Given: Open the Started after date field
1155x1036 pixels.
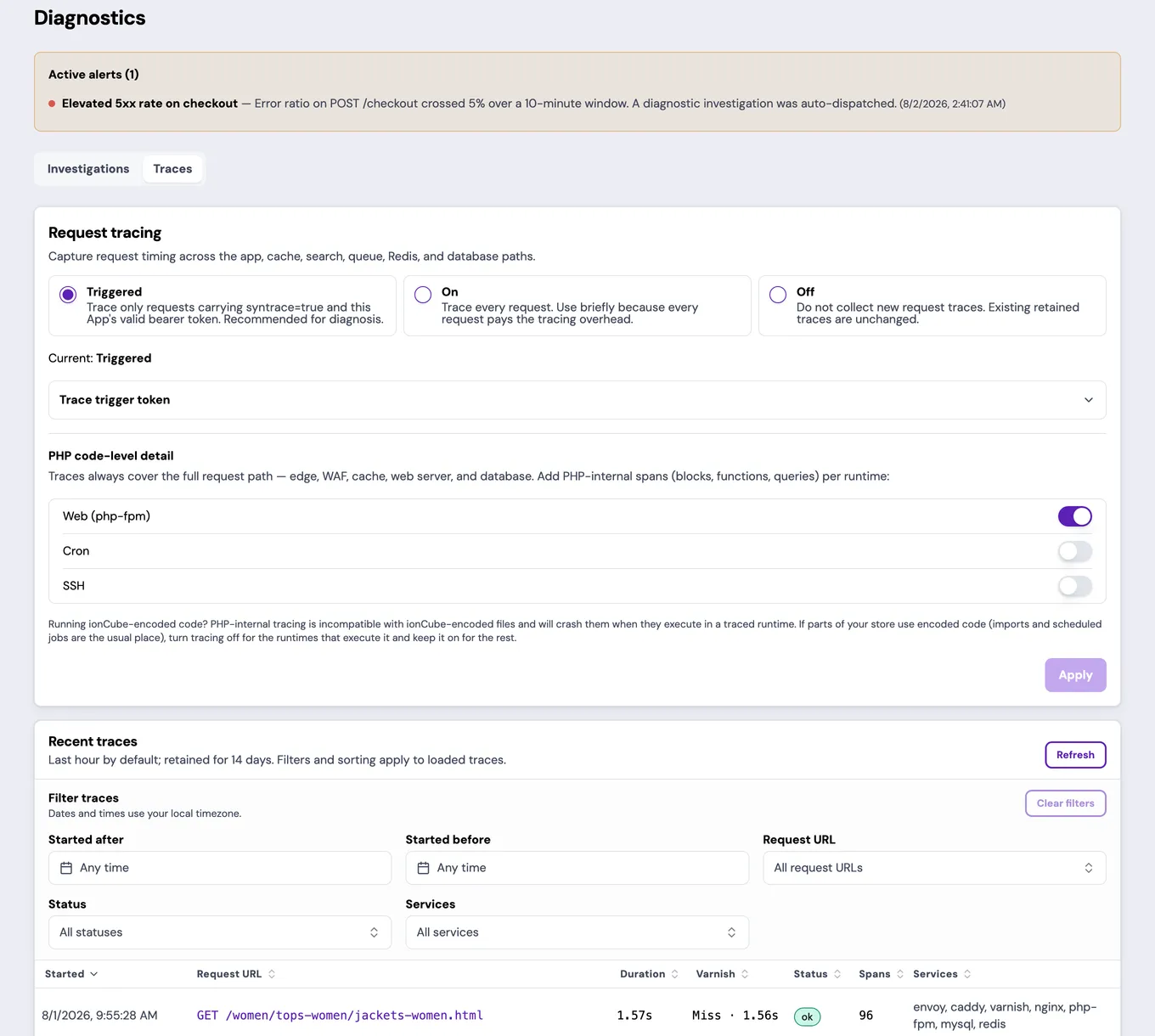Looking at the screenshot, I should coord(220,868).
